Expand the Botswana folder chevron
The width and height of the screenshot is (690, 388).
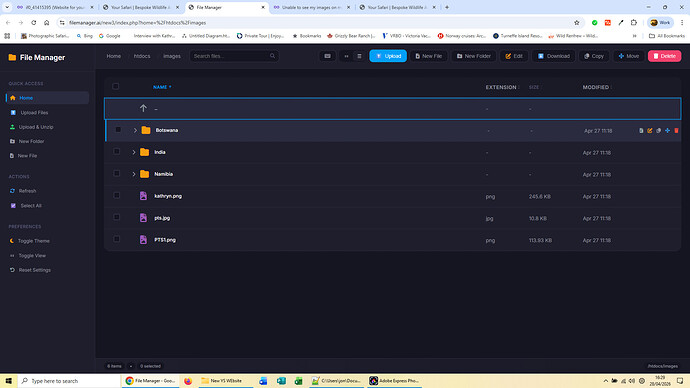(x=135, y=130)
